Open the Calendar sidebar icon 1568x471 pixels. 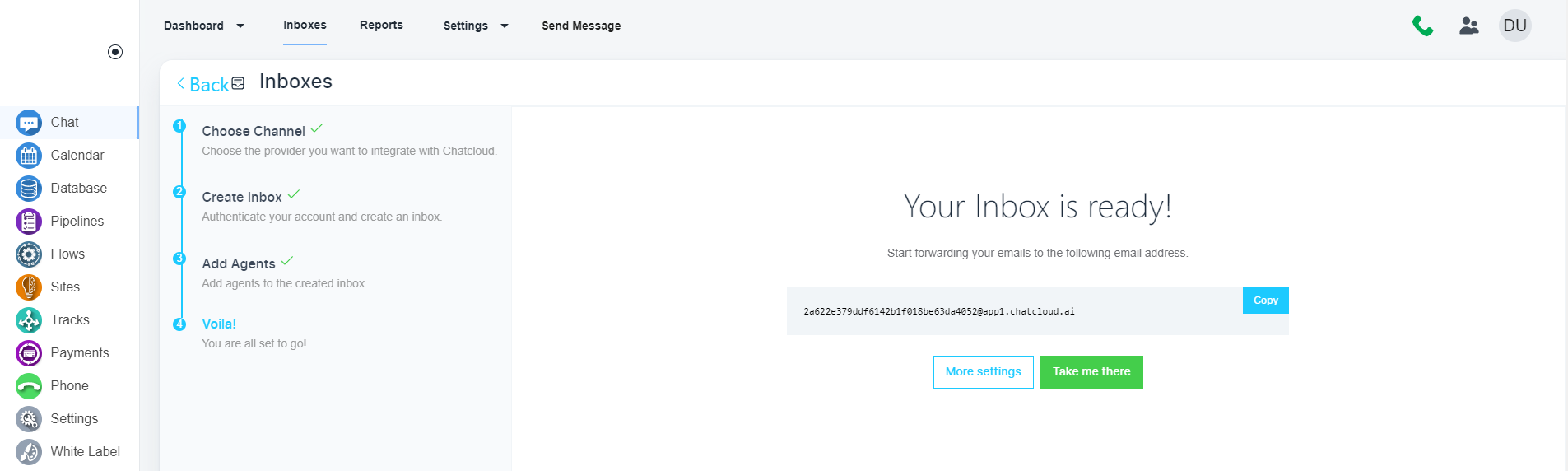(29, 156)
